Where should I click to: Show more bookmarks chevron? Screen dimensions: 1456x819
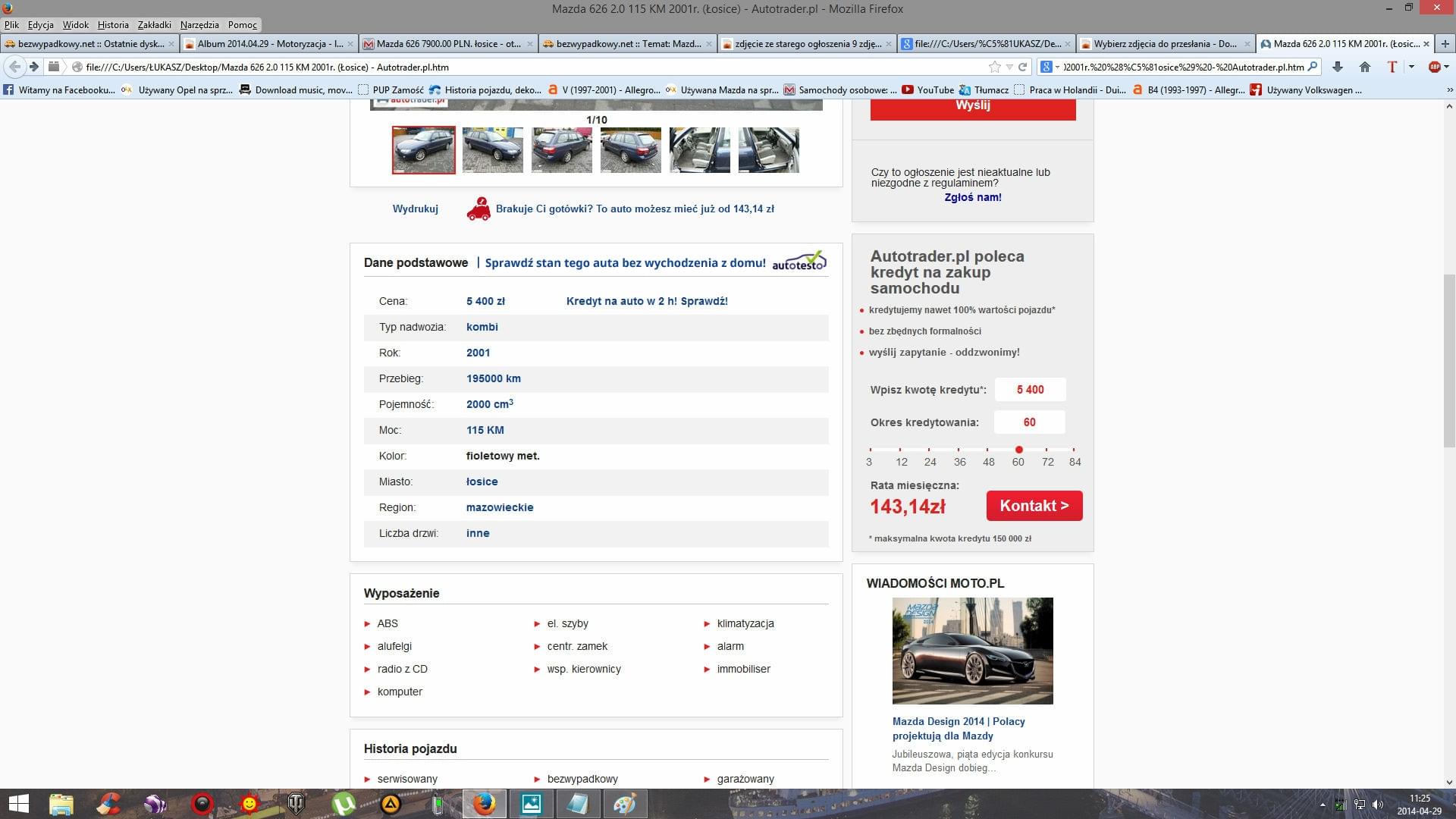[1450, 89]
